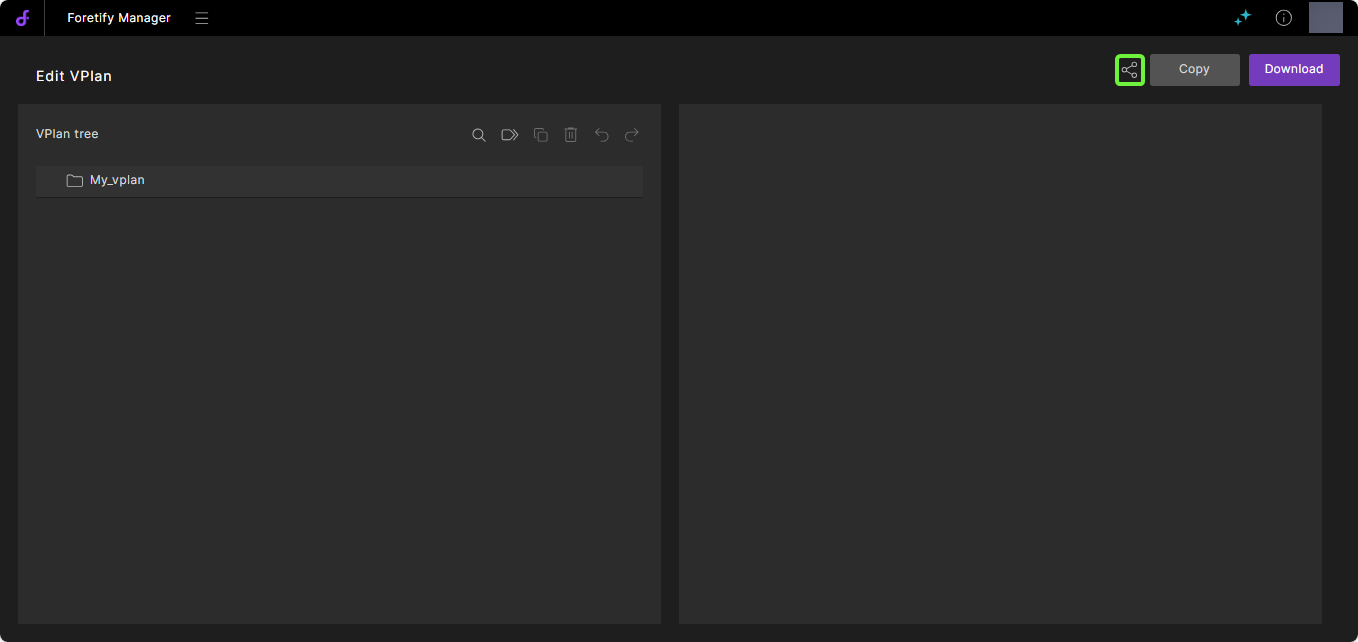Click the highlighted share icon

coord(1129,70)
